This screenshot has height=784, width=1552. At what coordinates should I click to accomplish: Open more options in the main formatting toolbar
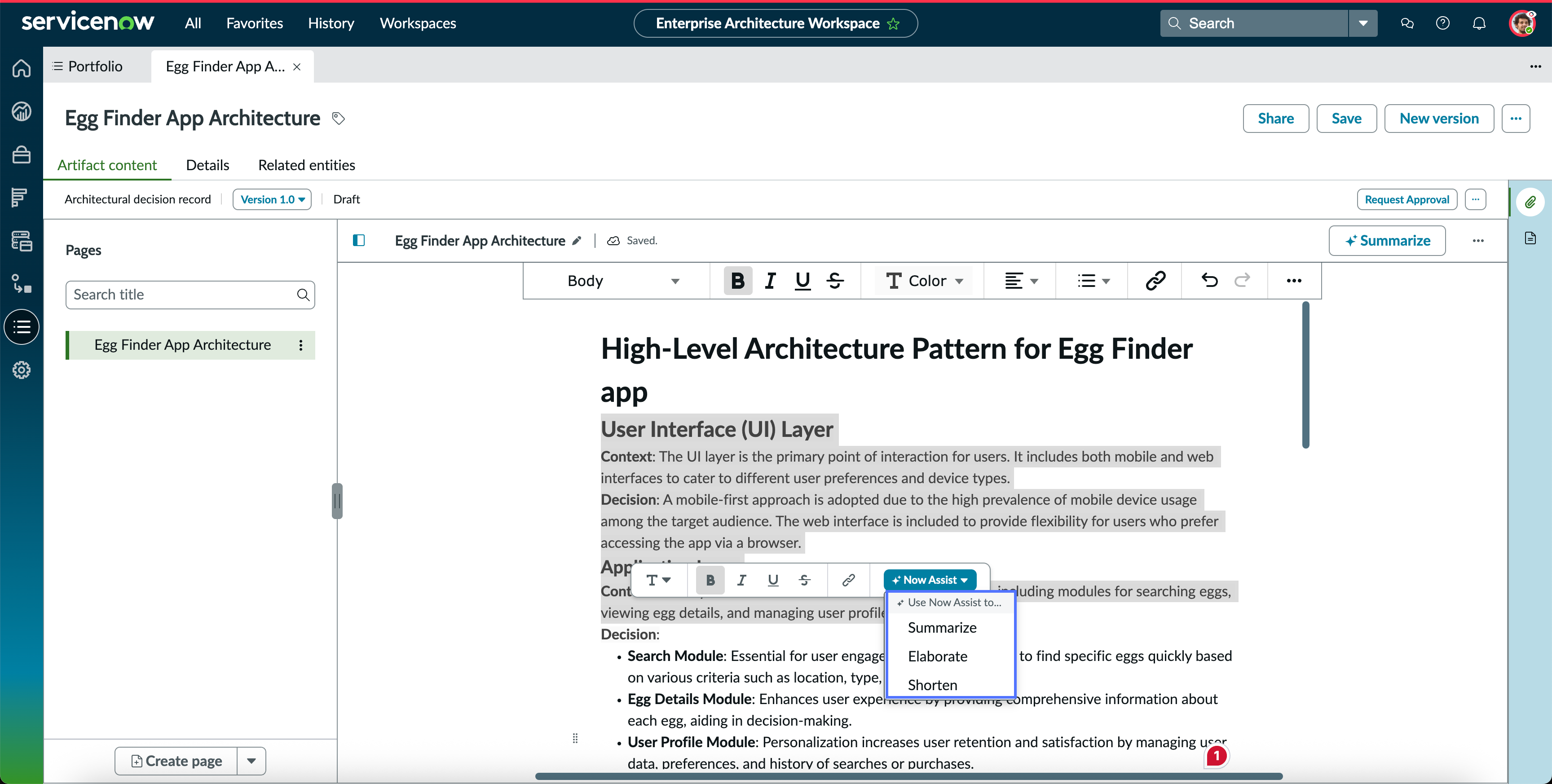tap(1294, 281)
